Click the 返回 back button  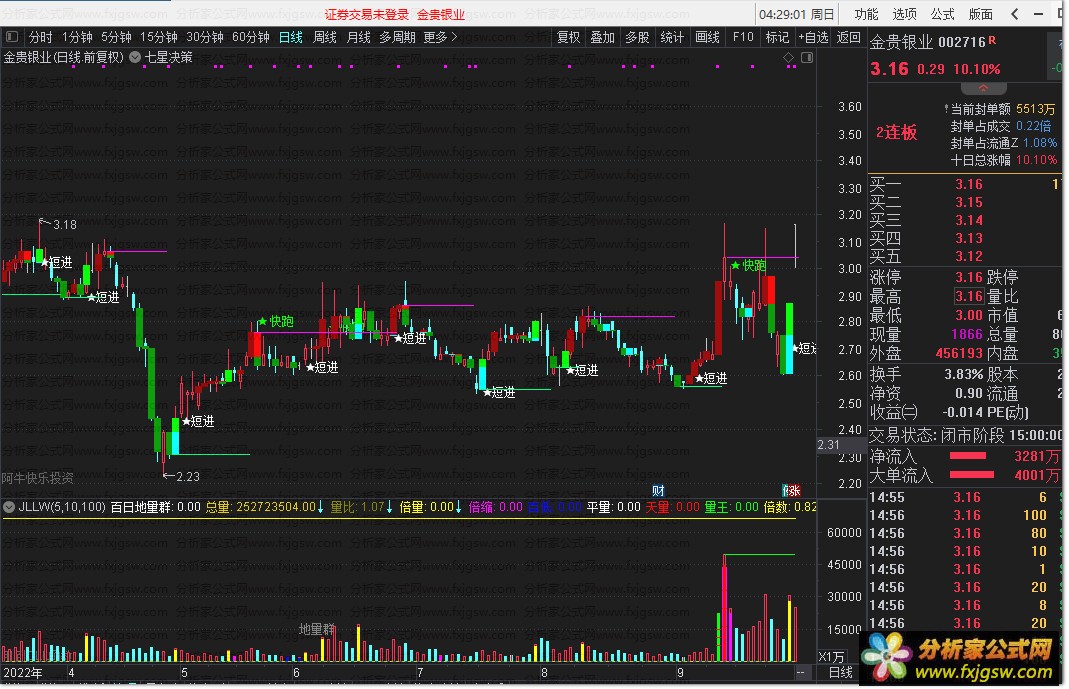tap(849, 37)
